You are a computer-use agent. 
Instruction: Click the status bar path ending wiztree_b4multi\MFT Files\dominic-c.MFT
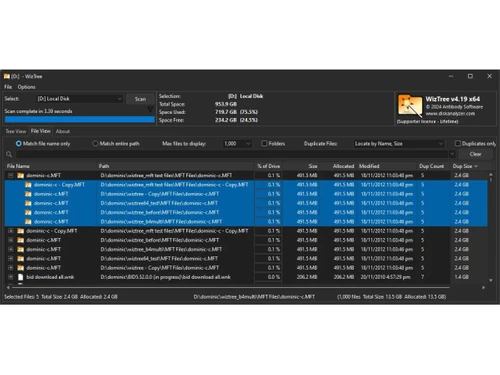point(254,297)
